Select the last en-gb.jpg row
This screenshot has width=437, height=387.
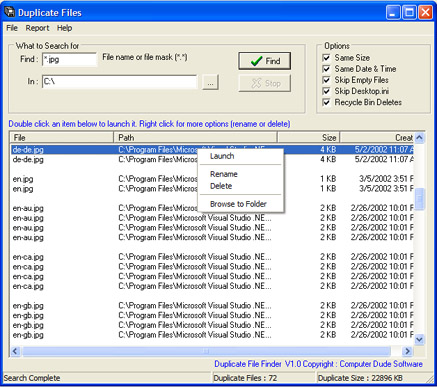click(212, 335)
